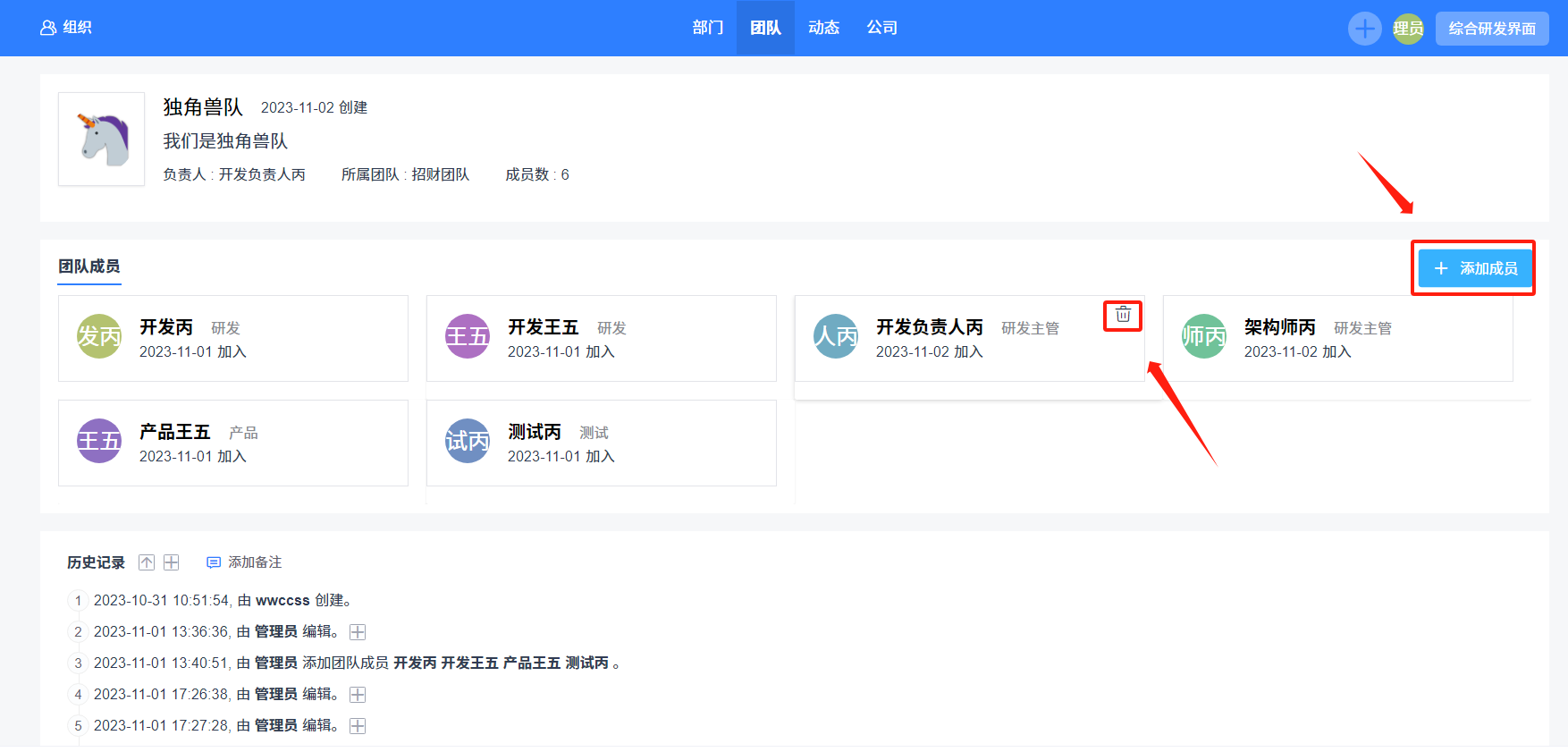The height and width of the screenshot is (752, 1568).
Task: Select the 架构师丙 member card
Action: [1337, 339]
